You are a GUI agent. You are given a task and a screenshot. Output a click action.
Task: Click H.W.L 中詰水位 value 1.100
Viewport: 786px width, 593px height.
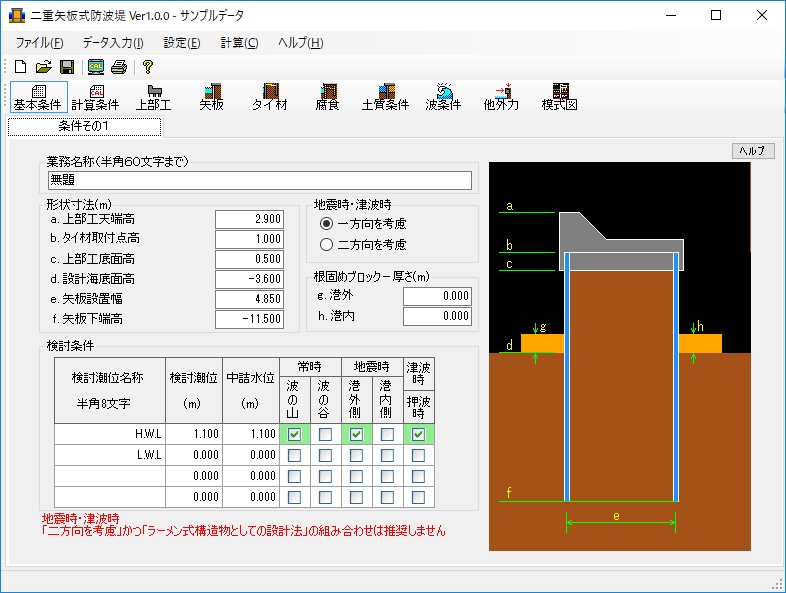(x=251, y=434)
